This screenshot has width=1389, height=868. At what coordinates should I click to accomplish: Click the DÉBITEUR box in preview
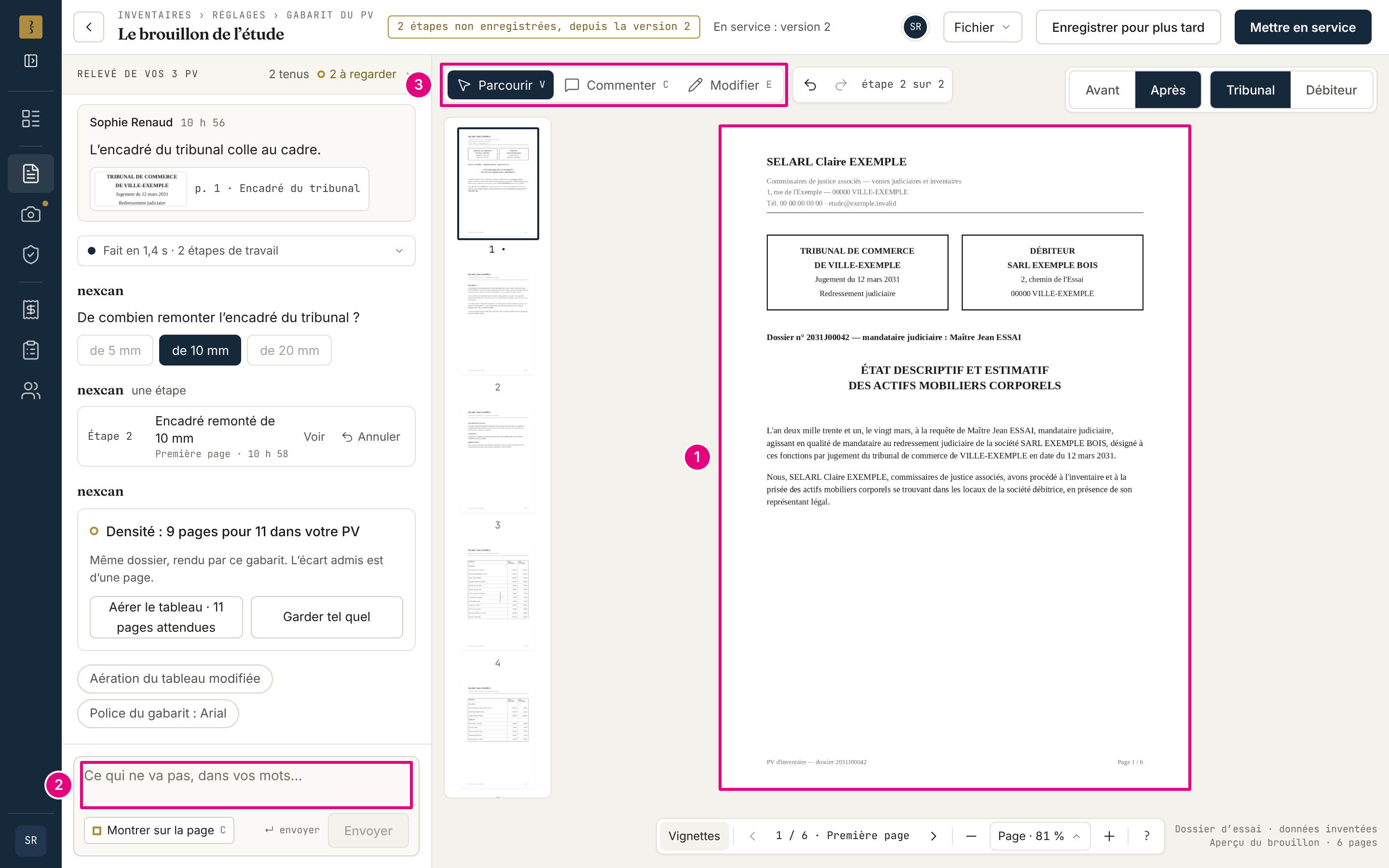1052,272
